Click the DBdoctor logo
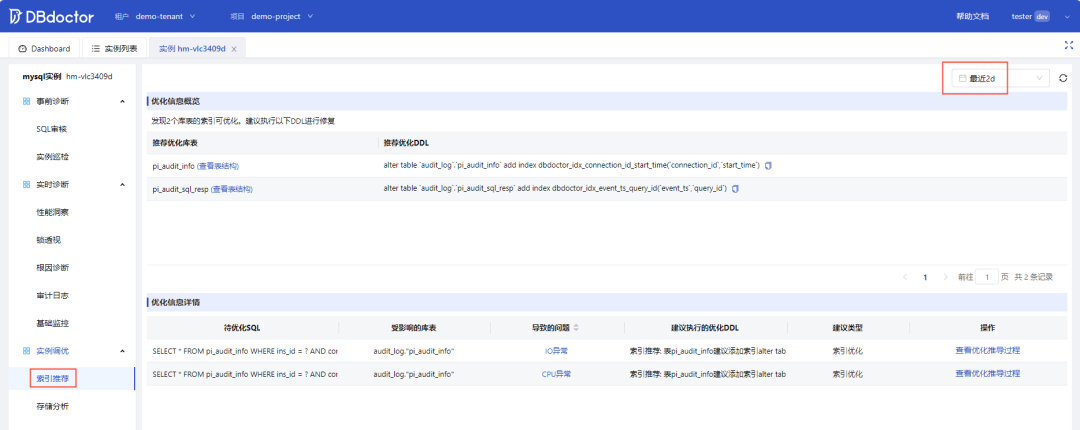This screenshot has width=1080, height=430. point(52,16)
